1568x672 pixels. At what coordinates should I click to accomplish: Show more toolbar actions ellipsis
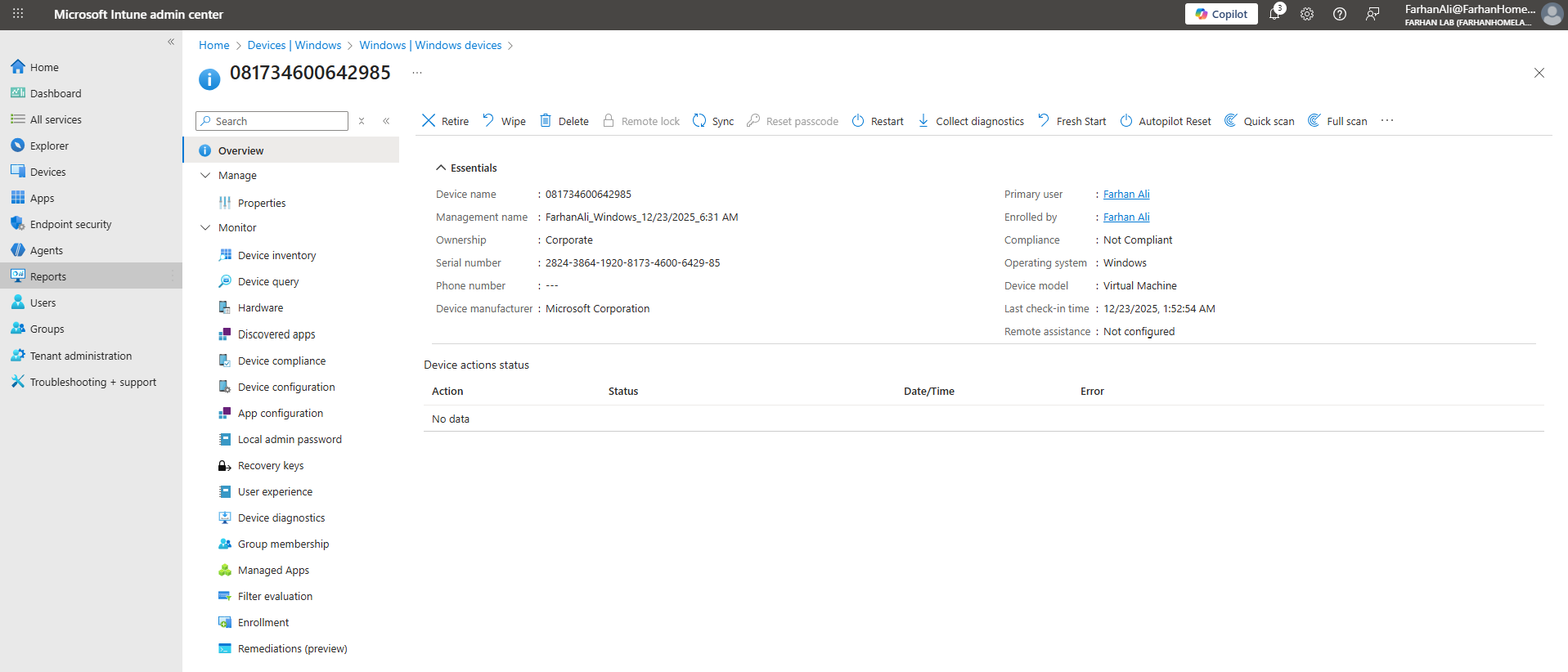click(x=1387, y=121)
